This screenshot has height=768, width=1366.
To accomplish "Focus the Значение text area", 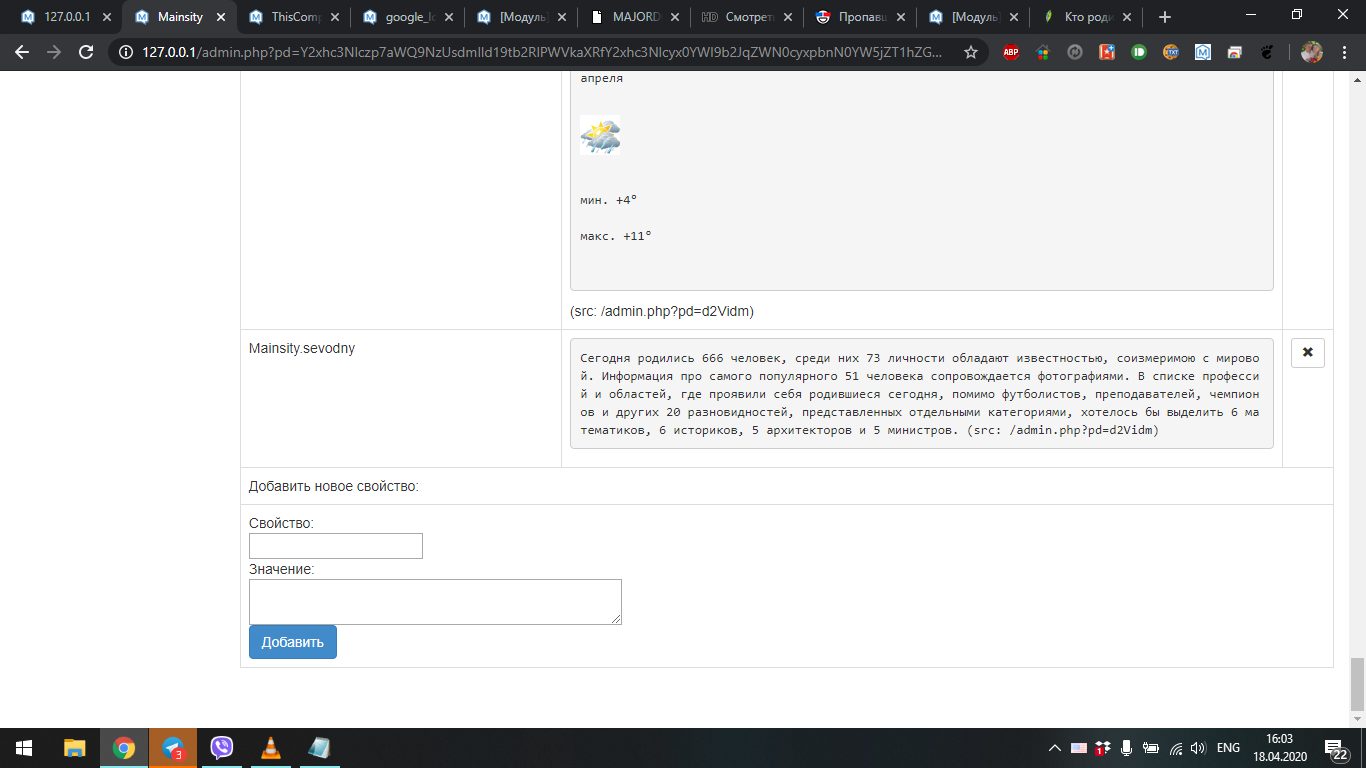I will (x=435, y=602).
